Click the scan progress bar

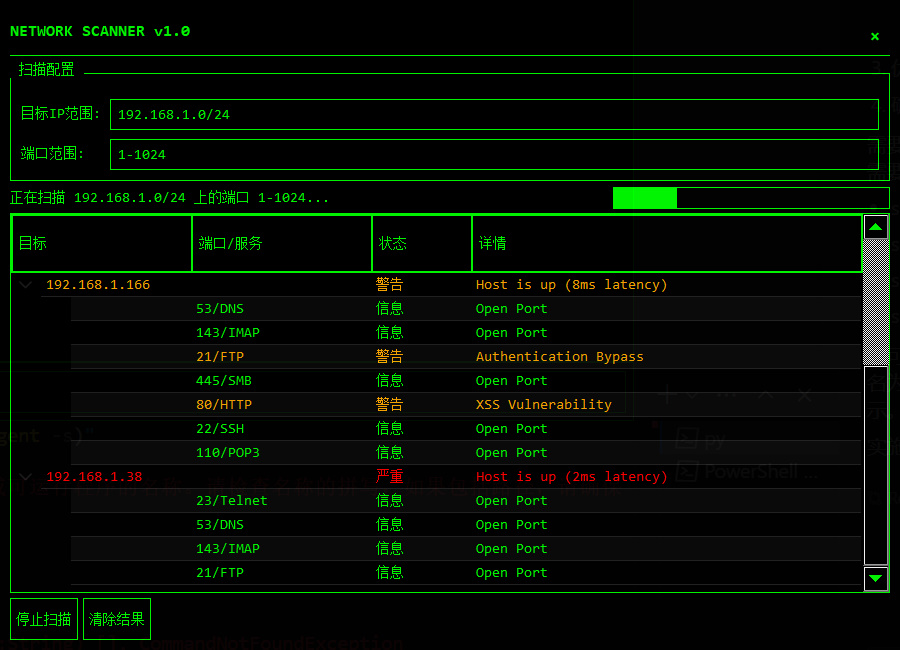(x=750, y=198)
